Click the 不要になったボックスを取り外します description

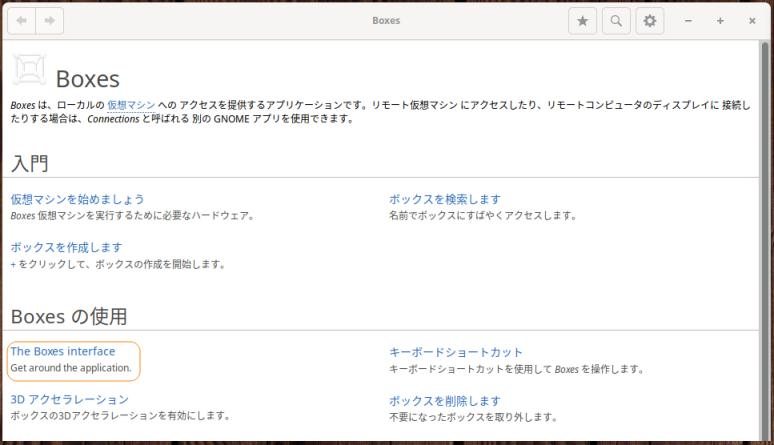coord(473,417)
